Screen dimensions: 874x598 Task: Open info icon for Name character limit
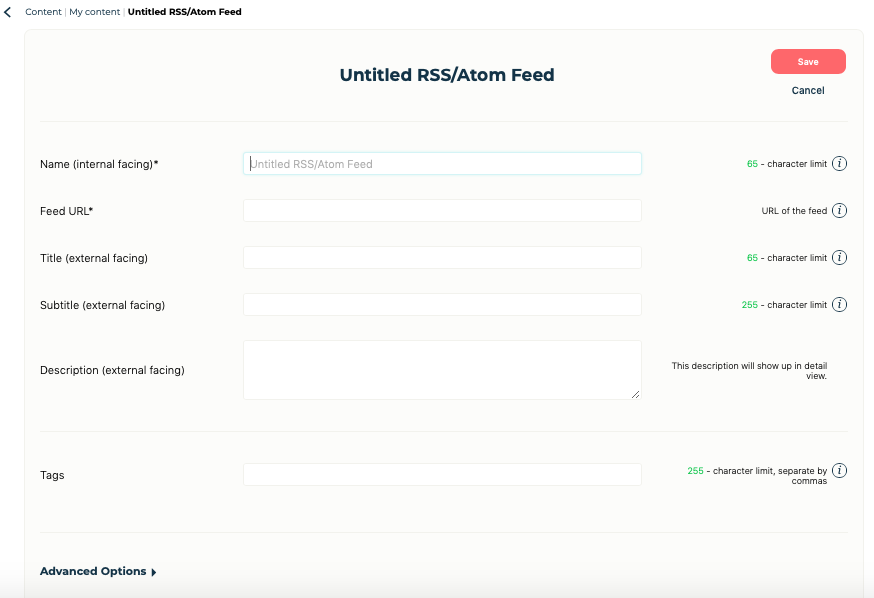coord(839,163)
